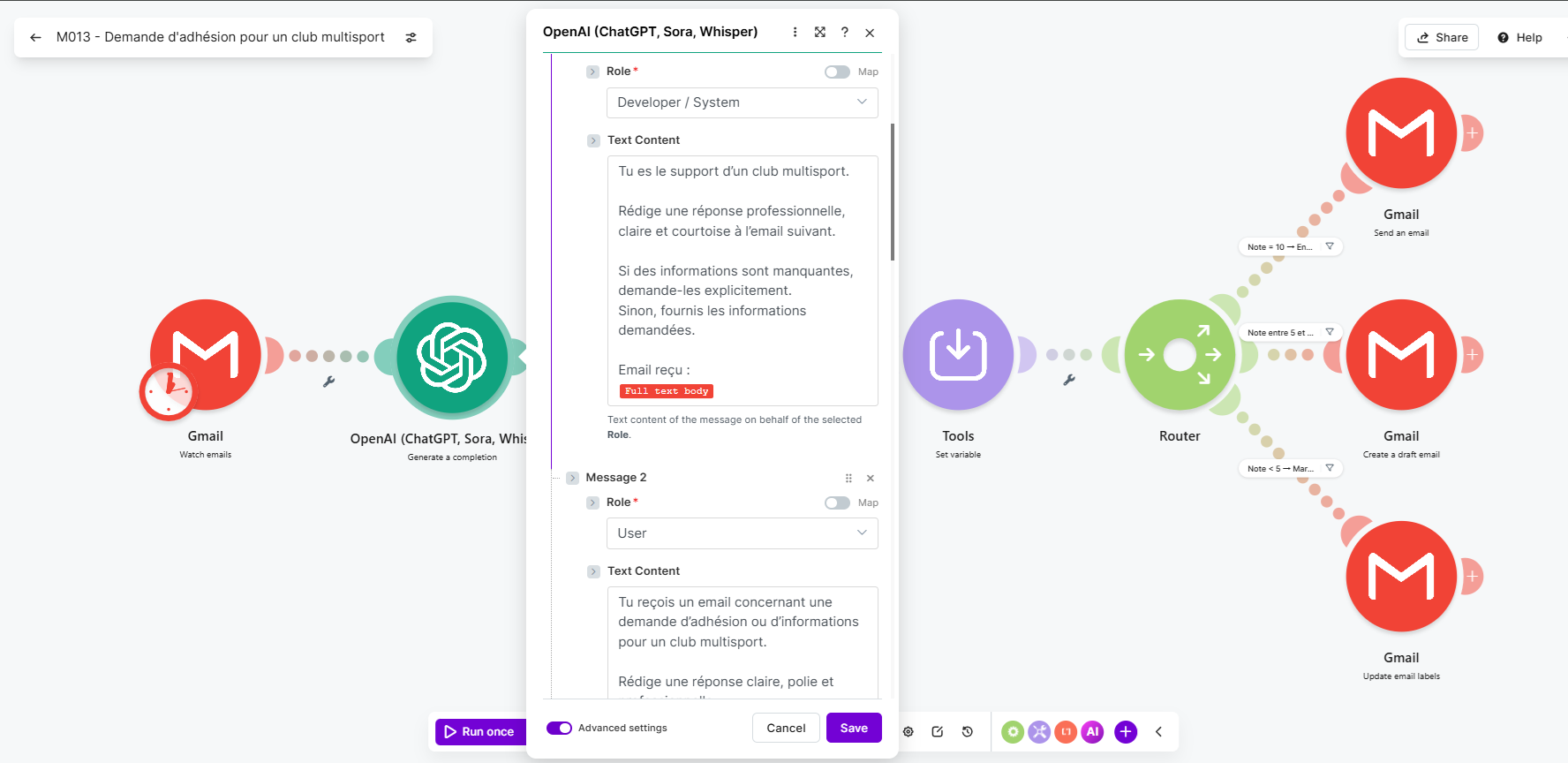
Task: Remove Message 2 with its x icon
Action: pyautogui.click(x=871, y=478)
